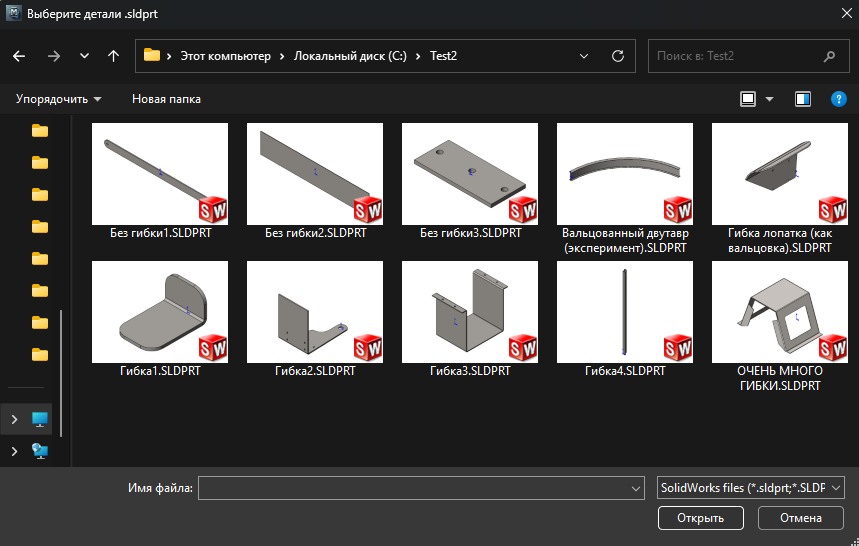Open the view options dropdown arrow
The width and height of the screenshot is (859, 546).
pyautogui.click(x=769, y=99)
